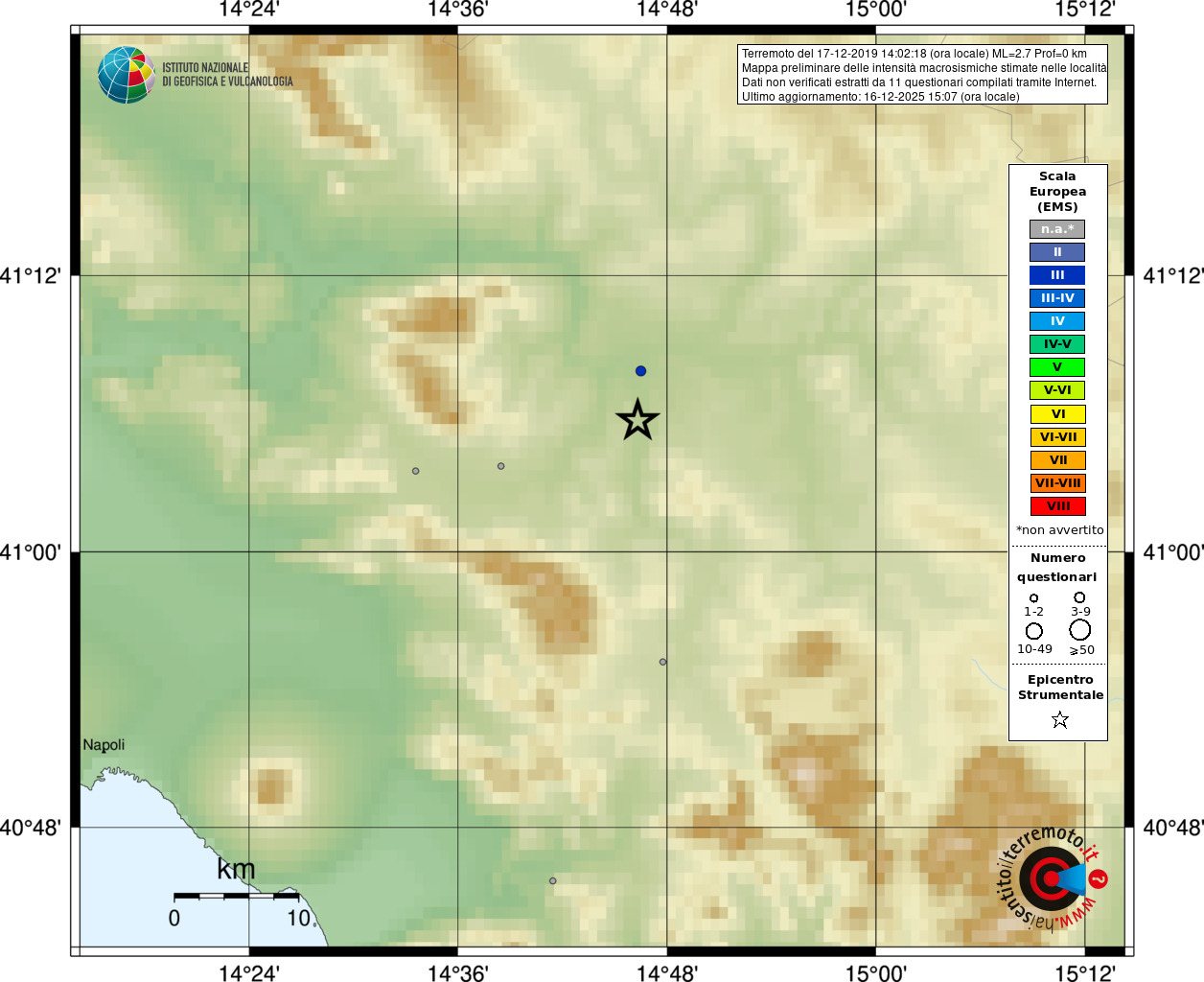Click the 3-9 questionnaires circle symbol
Image resolution: width=1204 pixels, height=982 pixels.
coord(1079,597)
